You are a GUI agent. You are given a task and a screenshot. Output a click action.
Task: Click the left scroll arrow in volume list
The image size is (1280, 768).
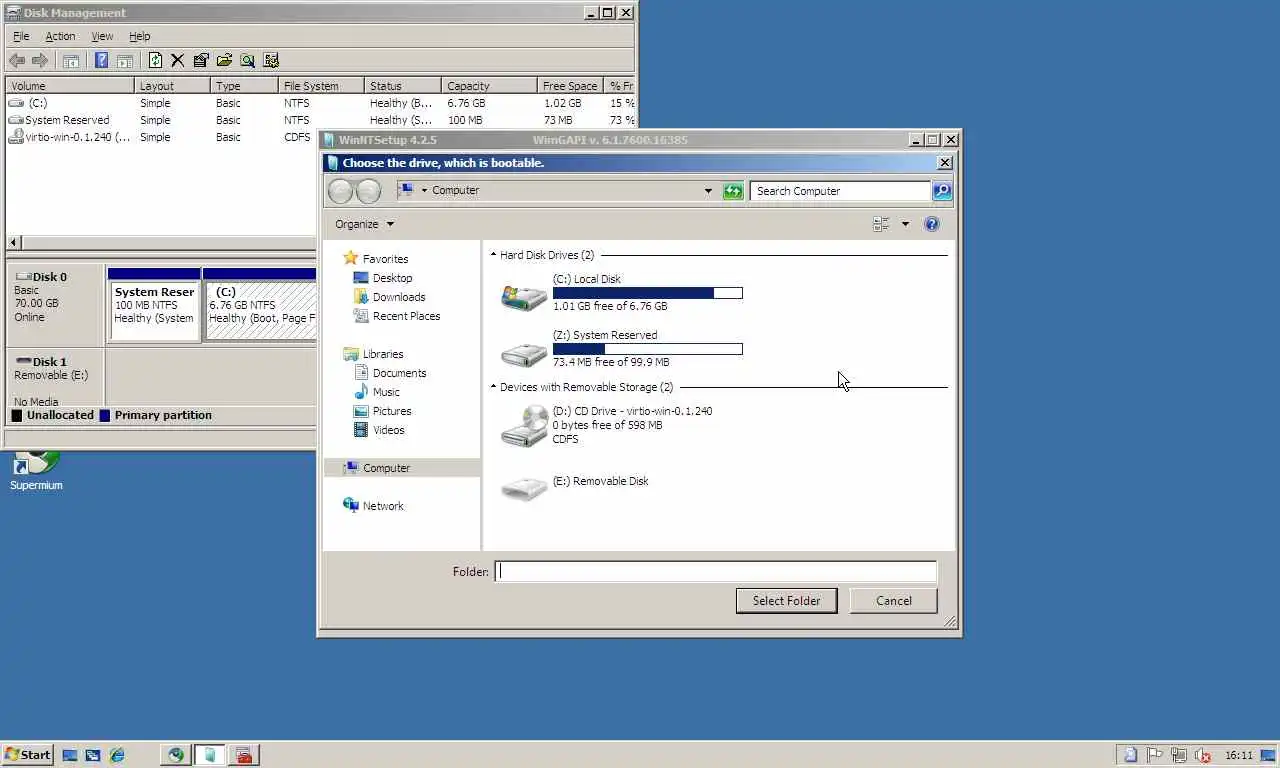(x=14, y=243)
